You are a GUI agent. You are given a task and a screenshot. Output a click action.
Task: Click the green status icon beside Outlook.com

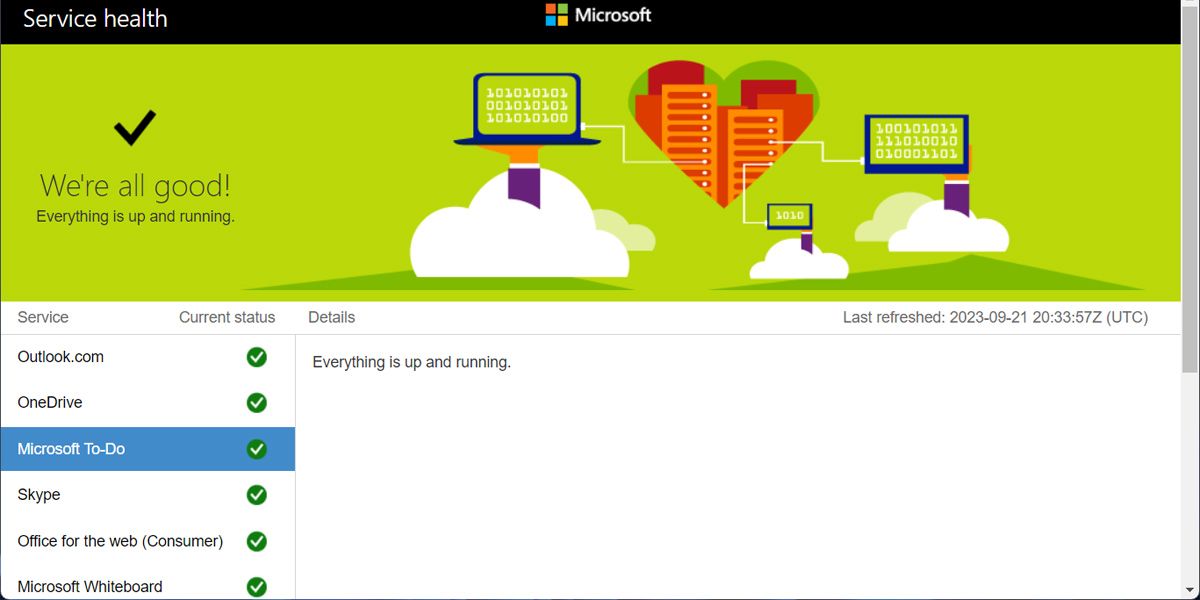[256, 357]
